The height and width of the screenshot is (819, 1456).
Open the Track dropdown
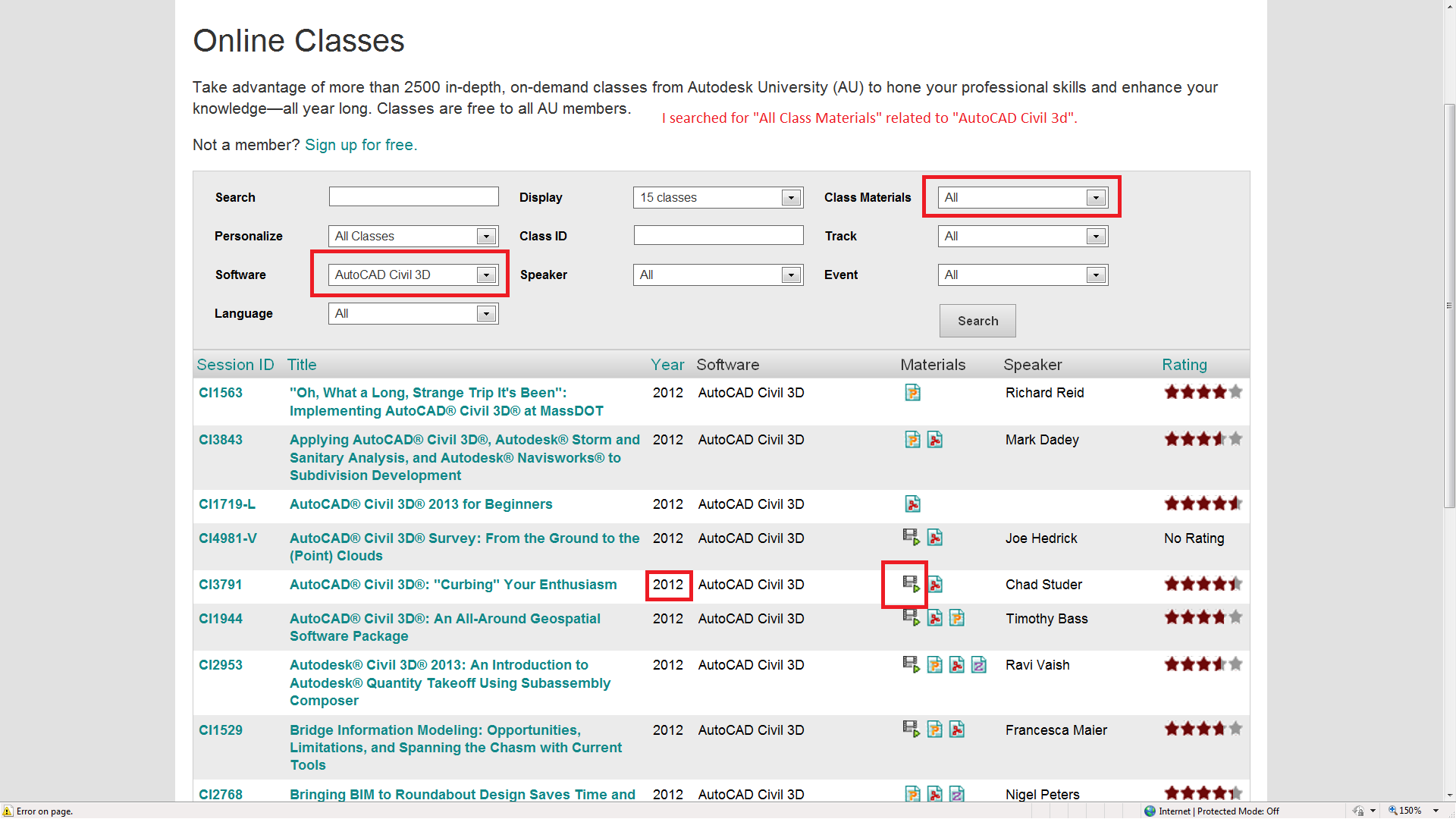(1023, 236)
